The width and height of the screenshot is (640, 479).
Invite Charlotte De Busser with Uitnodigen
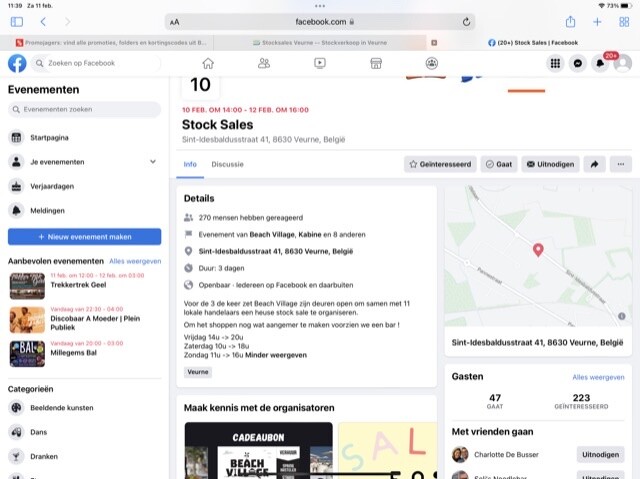(600, 455)
